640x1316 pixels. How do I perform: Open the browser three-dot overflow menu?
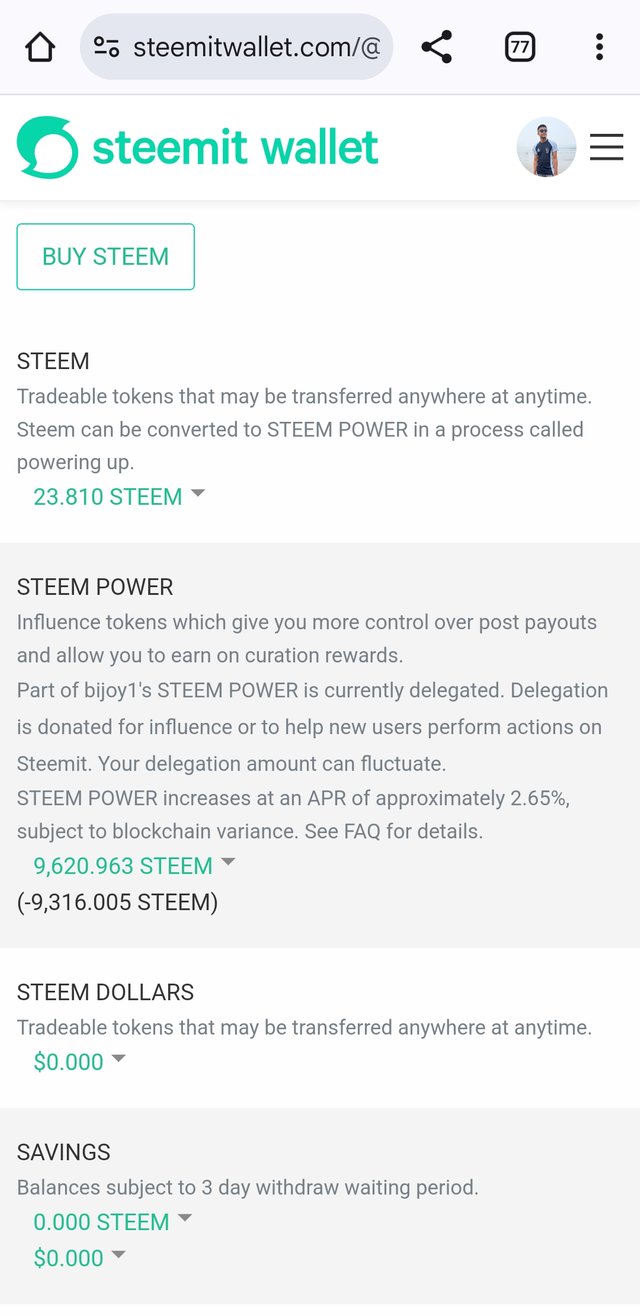(599, 47)
